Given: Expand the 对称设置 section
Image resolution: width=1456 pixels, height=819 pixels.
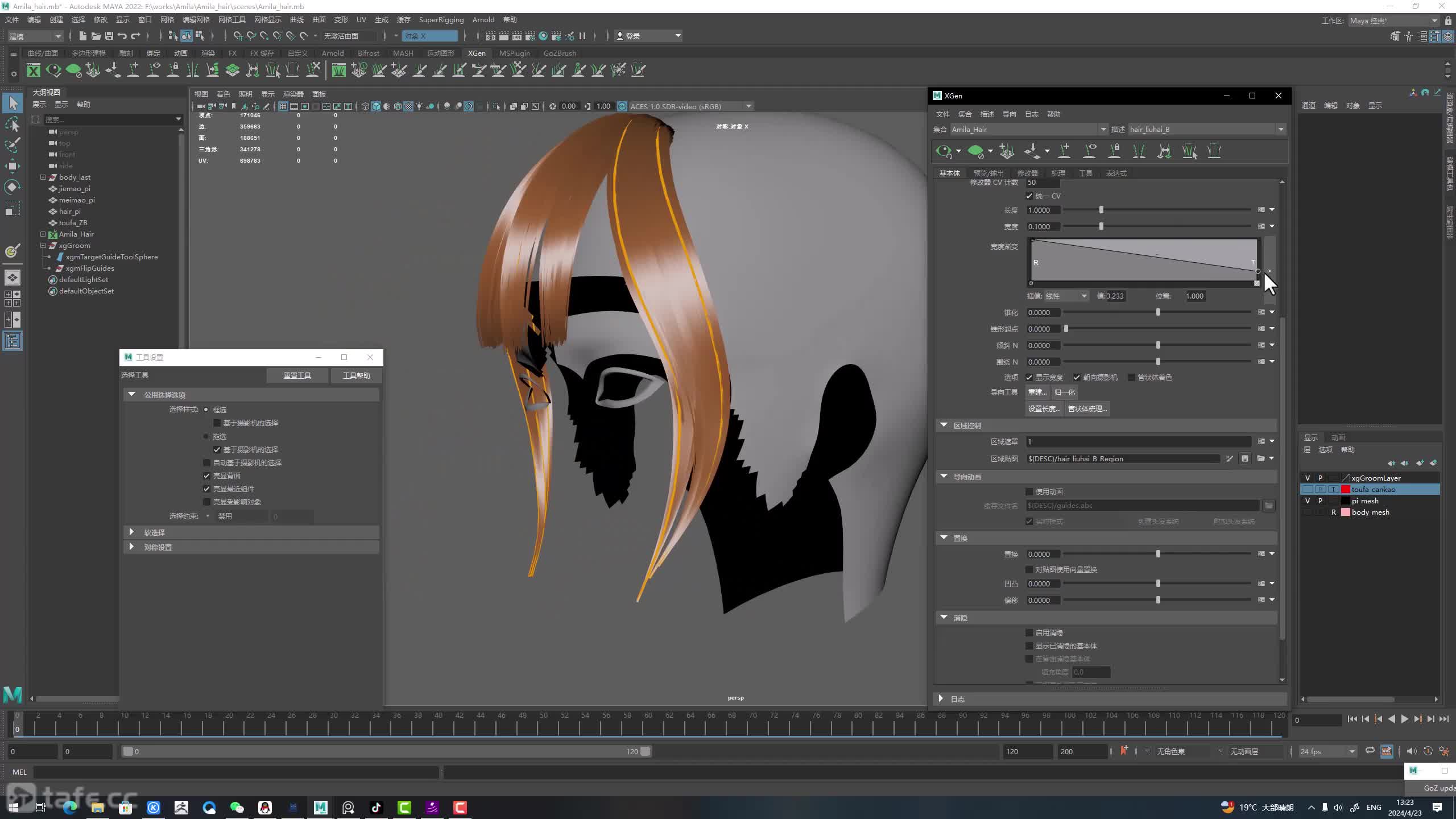Looking at the screenshot, I should click(x=132, y=547).
